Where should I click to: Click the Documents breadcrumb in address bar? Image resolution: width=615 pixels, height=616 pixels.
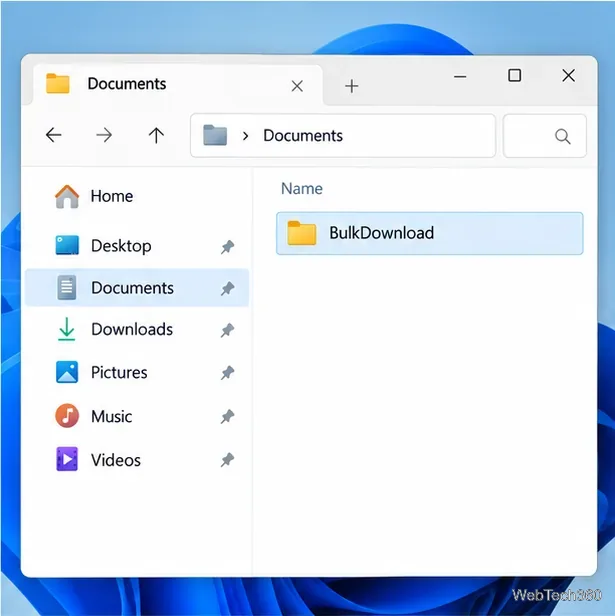pos(303,136)
